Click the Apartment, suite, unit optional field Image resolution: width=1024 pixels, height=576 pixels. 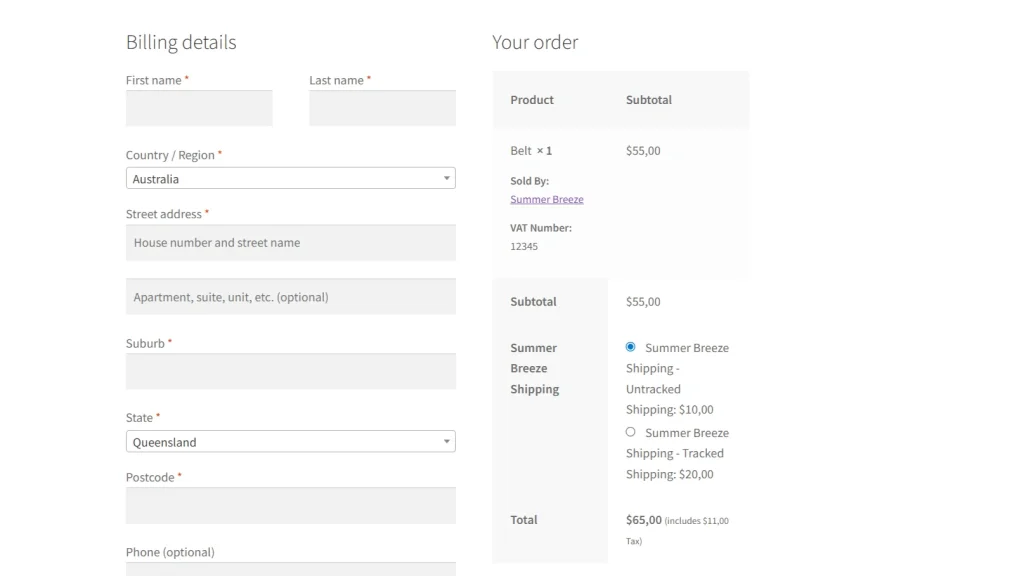click(290, 297)
